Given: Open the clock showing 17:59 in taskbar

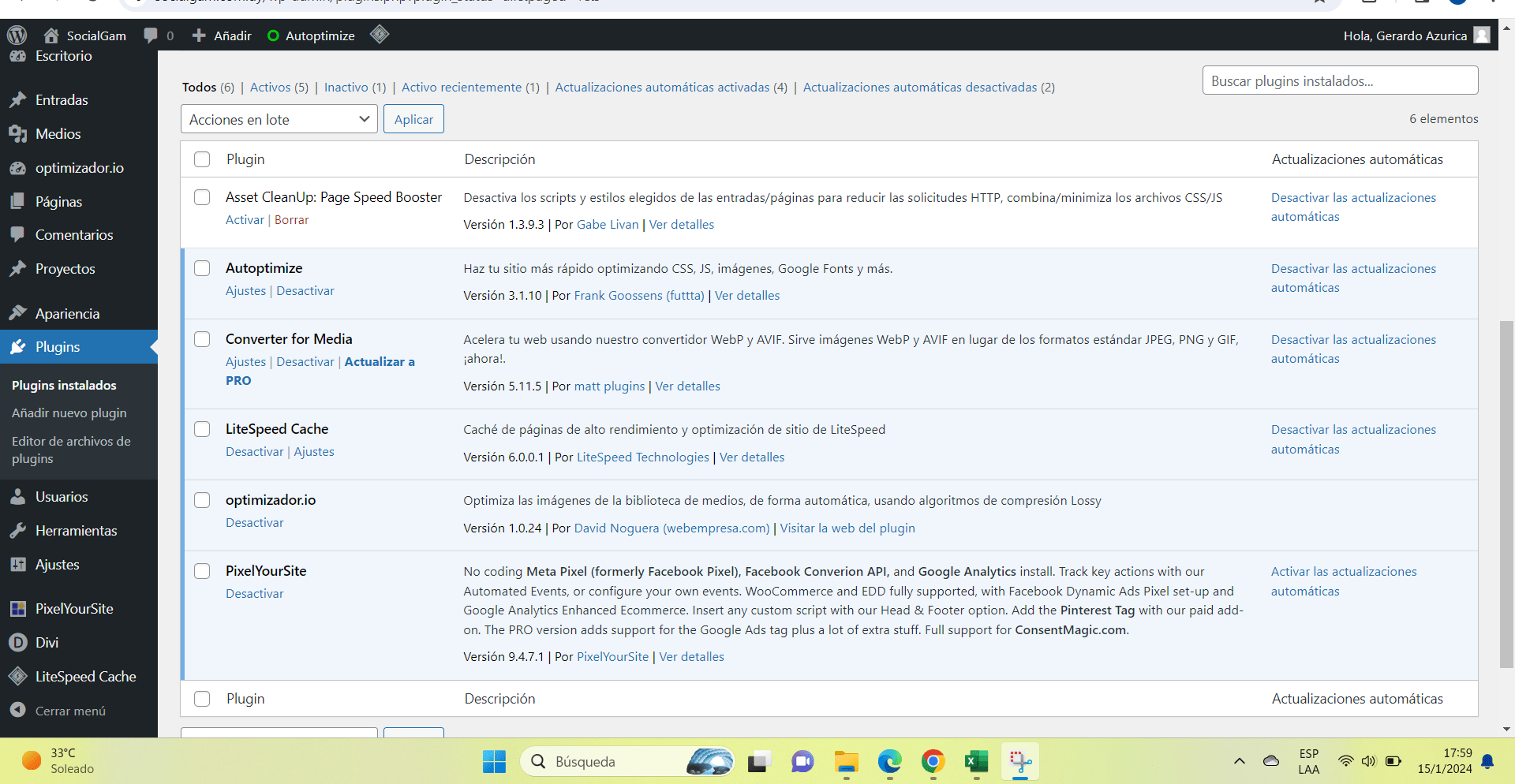Looking at the screenshot, I should click(1445, 761).
